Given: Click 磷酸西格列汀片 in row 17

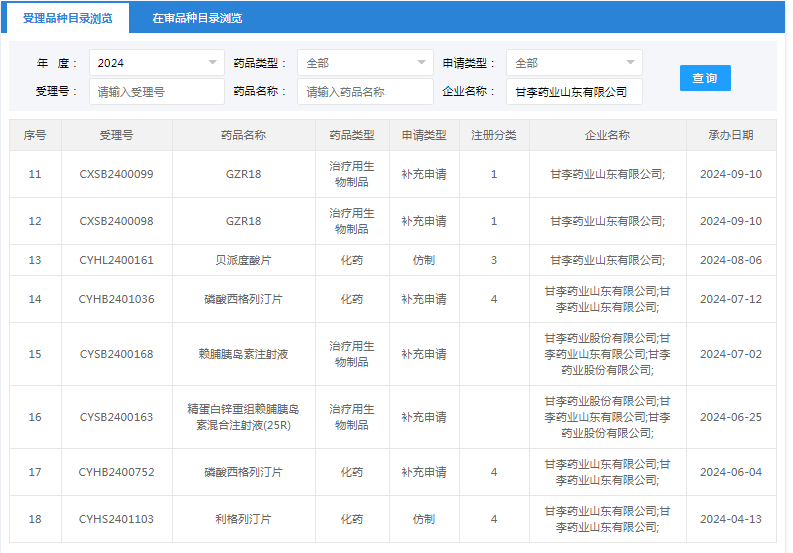Looking at the screenshot, I should (x=243, y=472).
